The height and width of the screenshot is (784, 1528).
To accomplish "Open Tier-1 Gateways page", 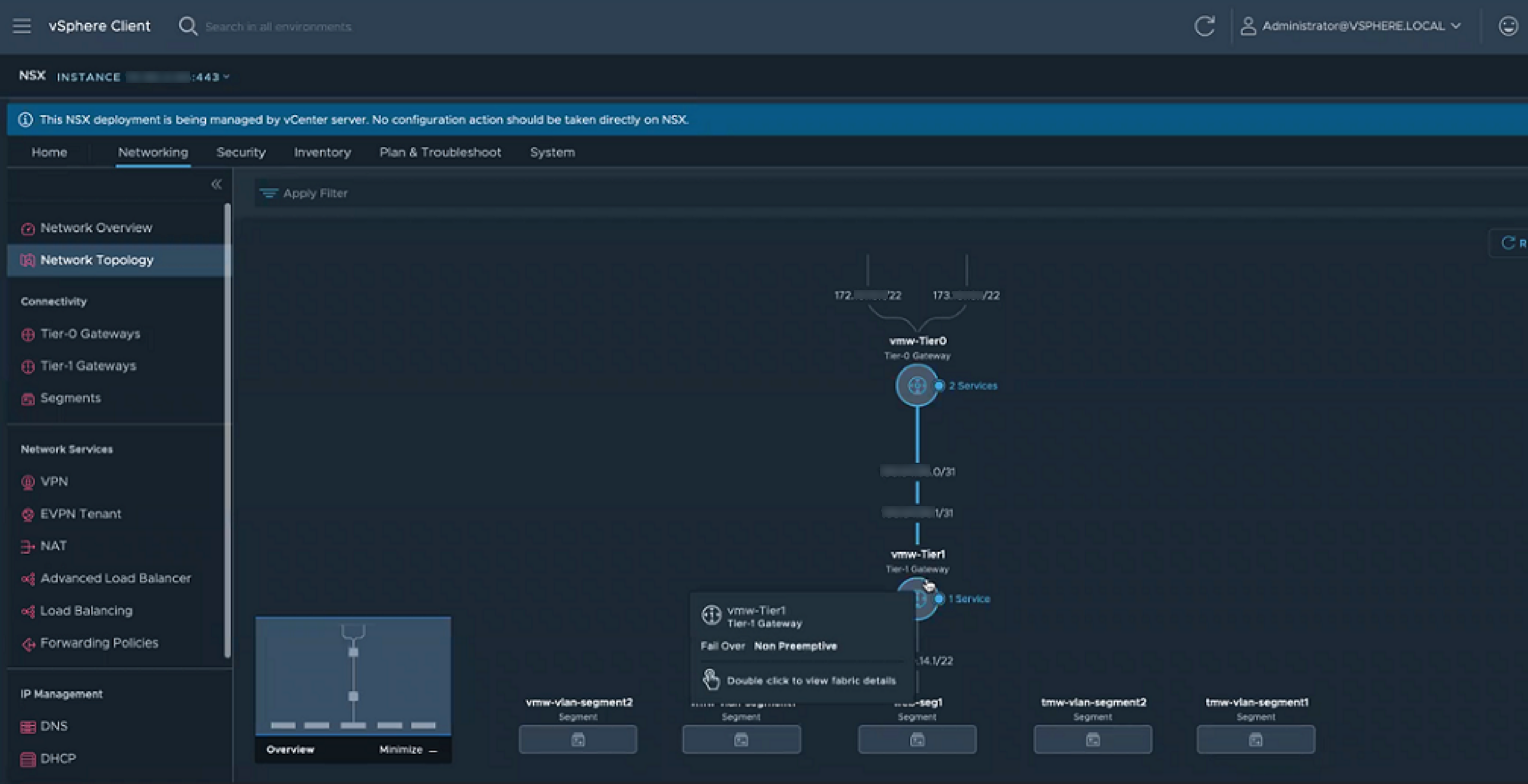I will (88, 366).
